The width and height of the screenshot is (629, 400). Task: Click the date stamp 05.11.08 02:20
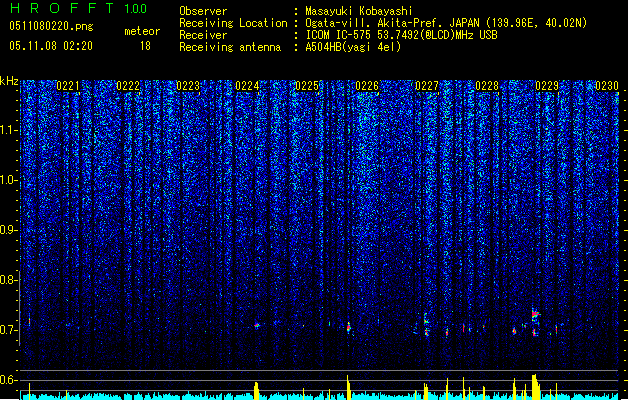tap(51, 46)
